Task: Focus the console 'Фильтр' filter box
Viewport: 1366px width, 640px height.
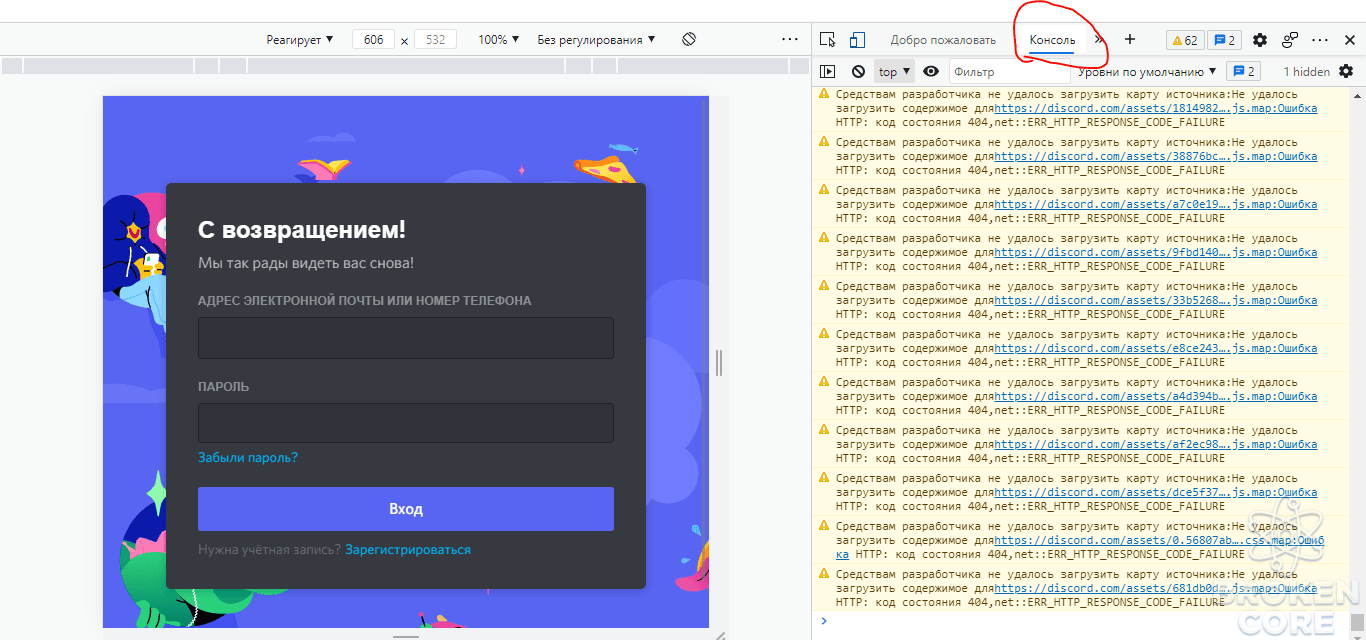Action: [1010, 71]
